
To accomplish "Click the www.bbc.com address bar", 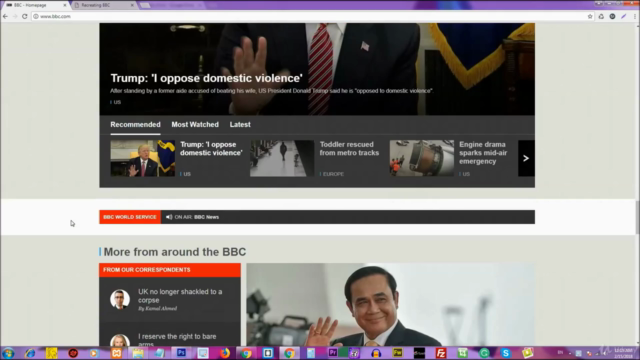I will coord(310,16).
